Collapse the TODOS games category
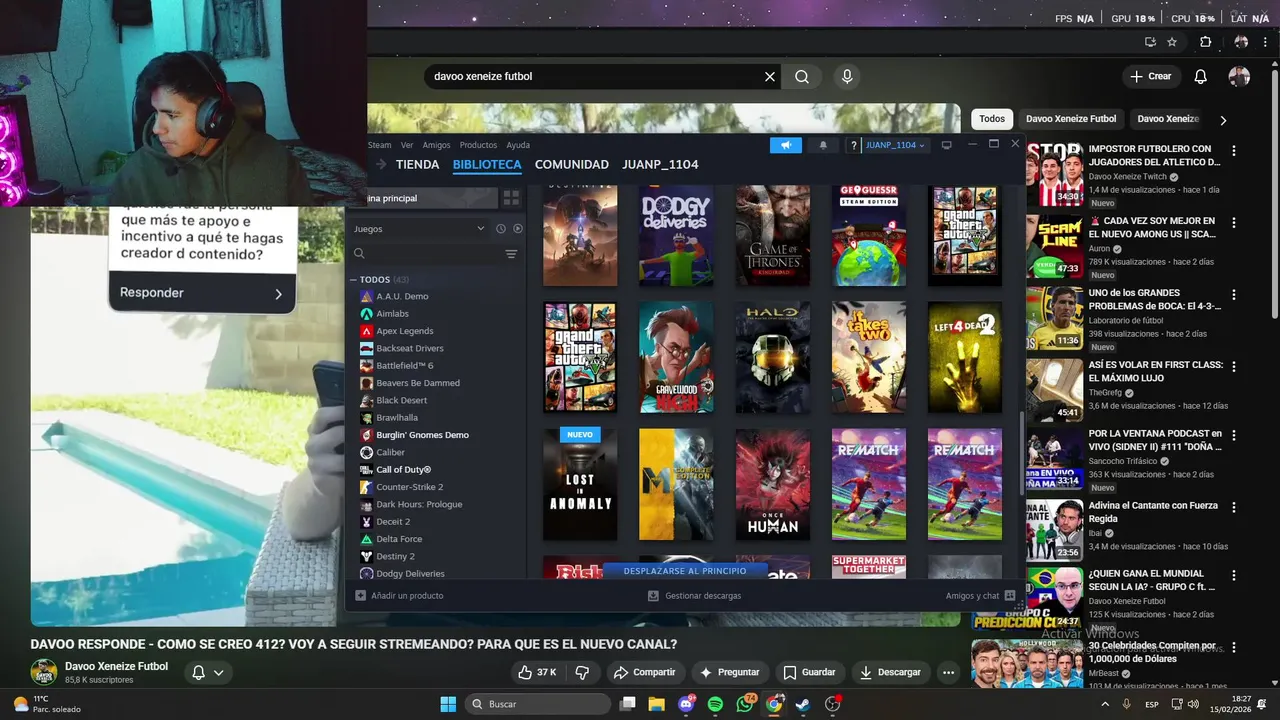Image resolution: width=1280 pixels, height=720 pixels. click(353, 280)
